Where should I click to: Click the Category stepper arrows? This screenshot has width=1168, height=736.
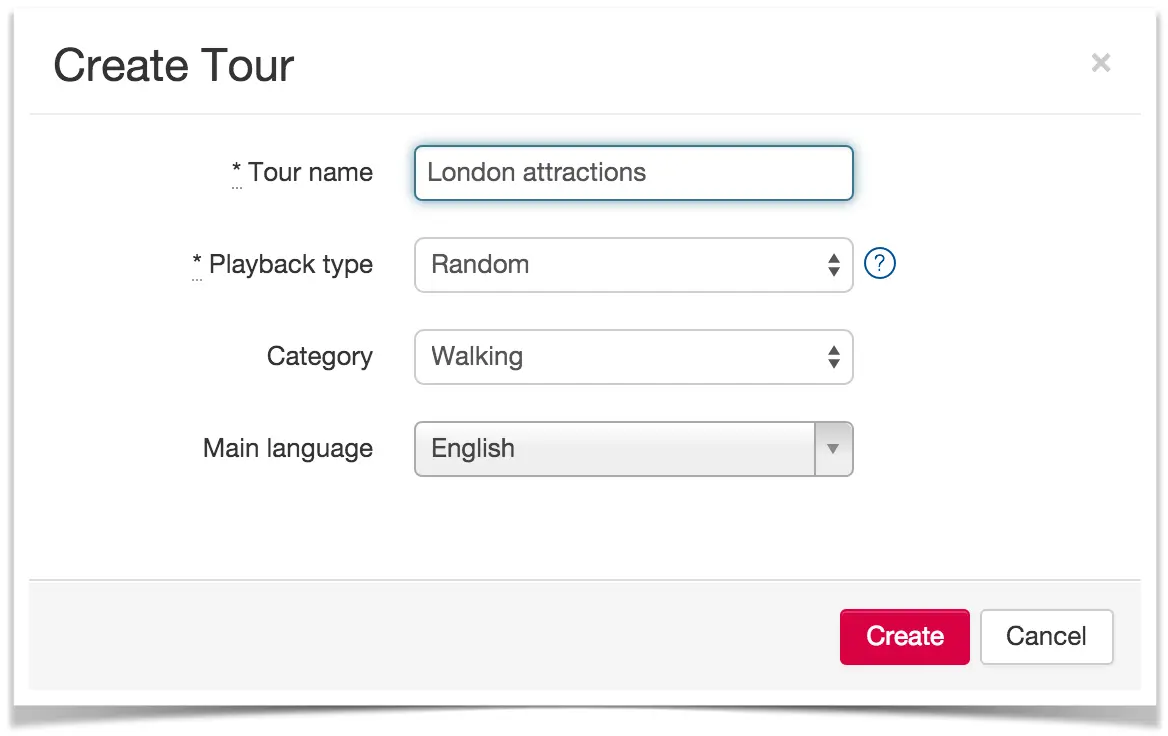pyautogui.click(x=834, y=357)
